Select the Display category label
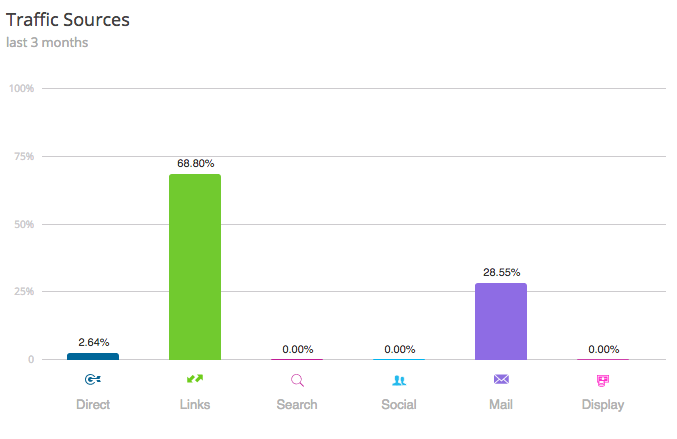 click(x=603, y=405)
